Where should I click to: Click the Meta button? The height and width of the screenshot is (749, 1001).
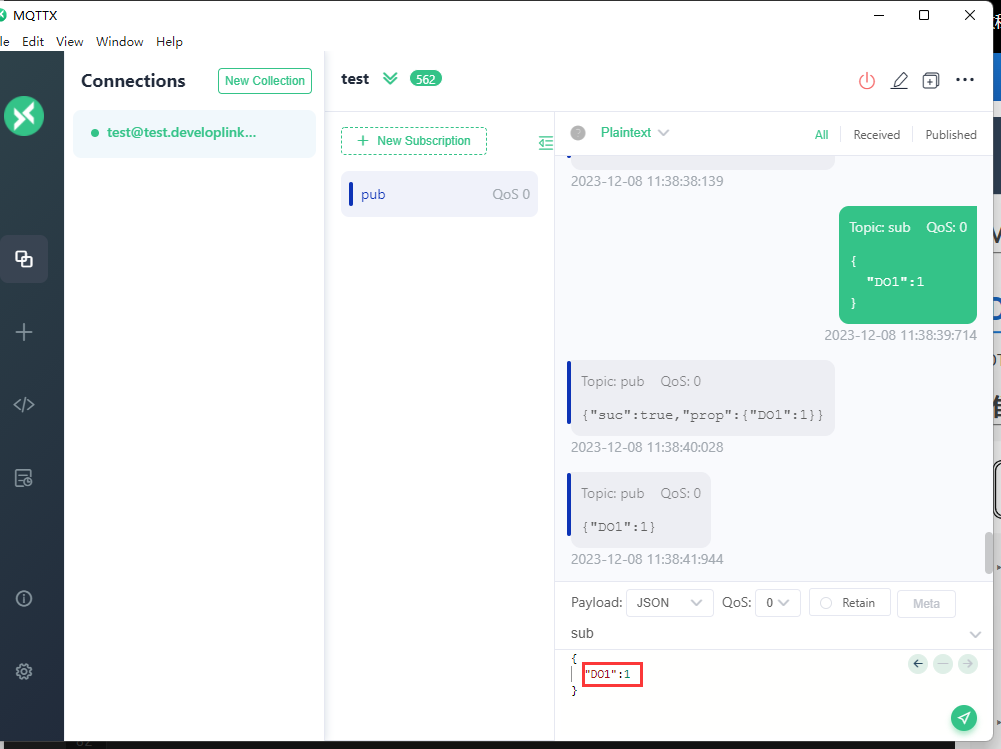tap(926, 603)
